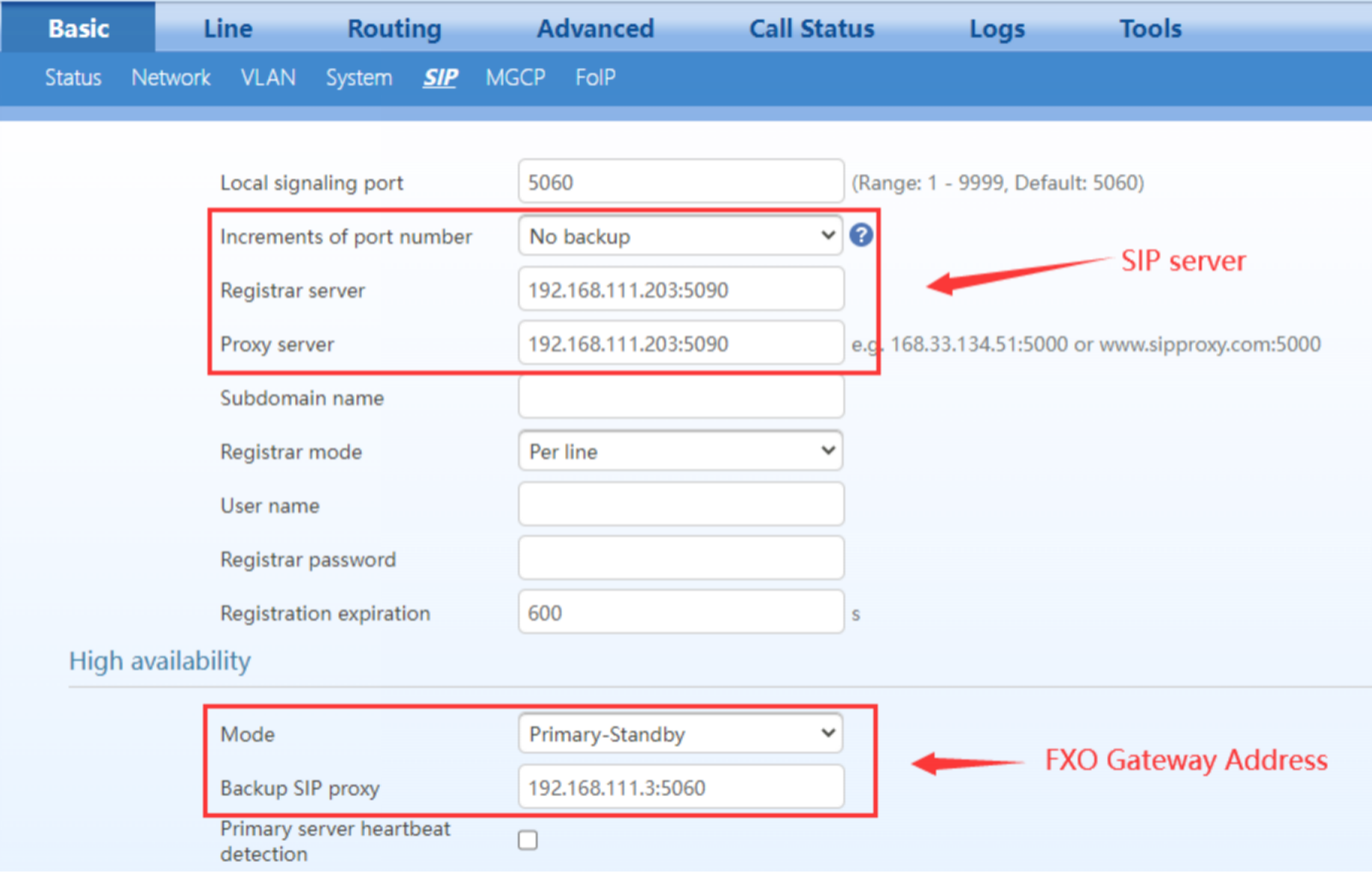Open the FoIP settings link
The image size is (1372, 873).
[x=595, y=78]
